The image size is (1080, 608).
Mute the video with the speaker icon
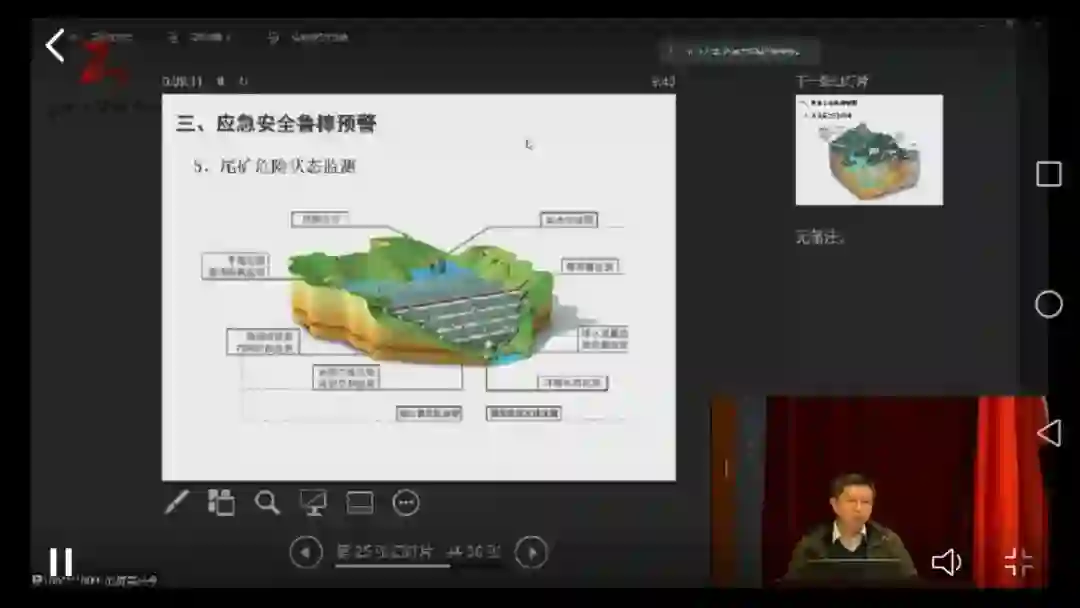pyautogui.click(x=946, y=562)
